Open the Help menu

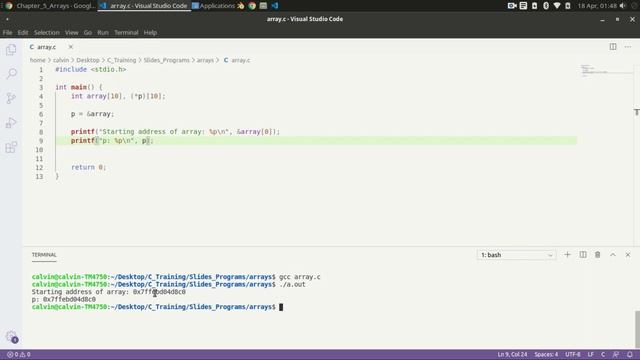point(150,32)
